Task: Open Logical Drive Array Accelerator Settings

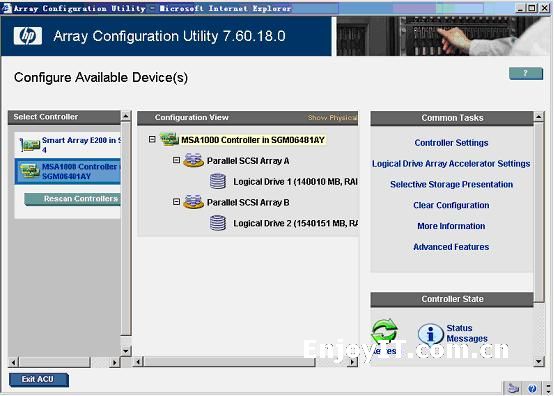Action: tap(451, 164)
